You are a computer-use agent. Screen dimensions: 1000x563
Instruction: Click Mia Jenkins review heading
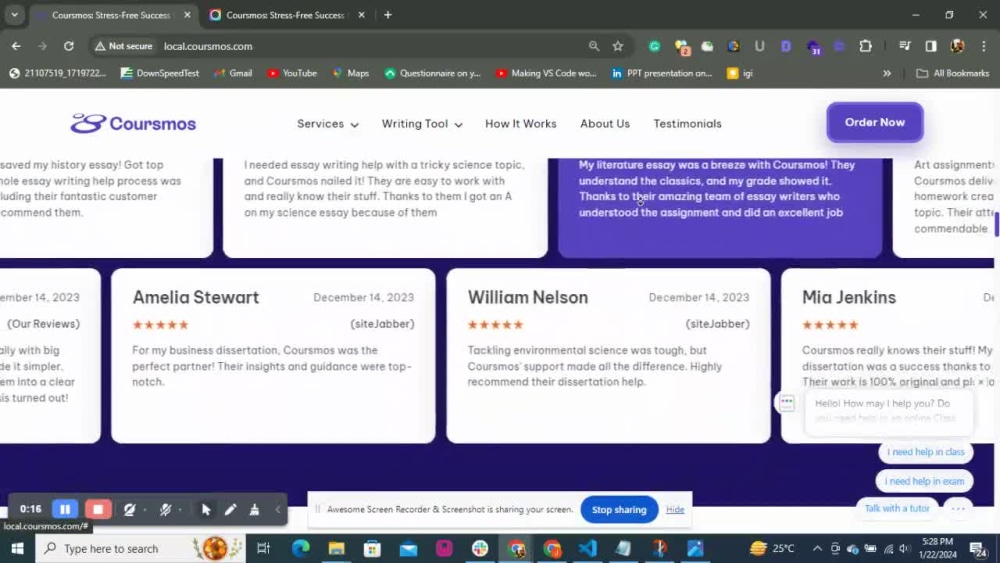(x=849, y=297)
